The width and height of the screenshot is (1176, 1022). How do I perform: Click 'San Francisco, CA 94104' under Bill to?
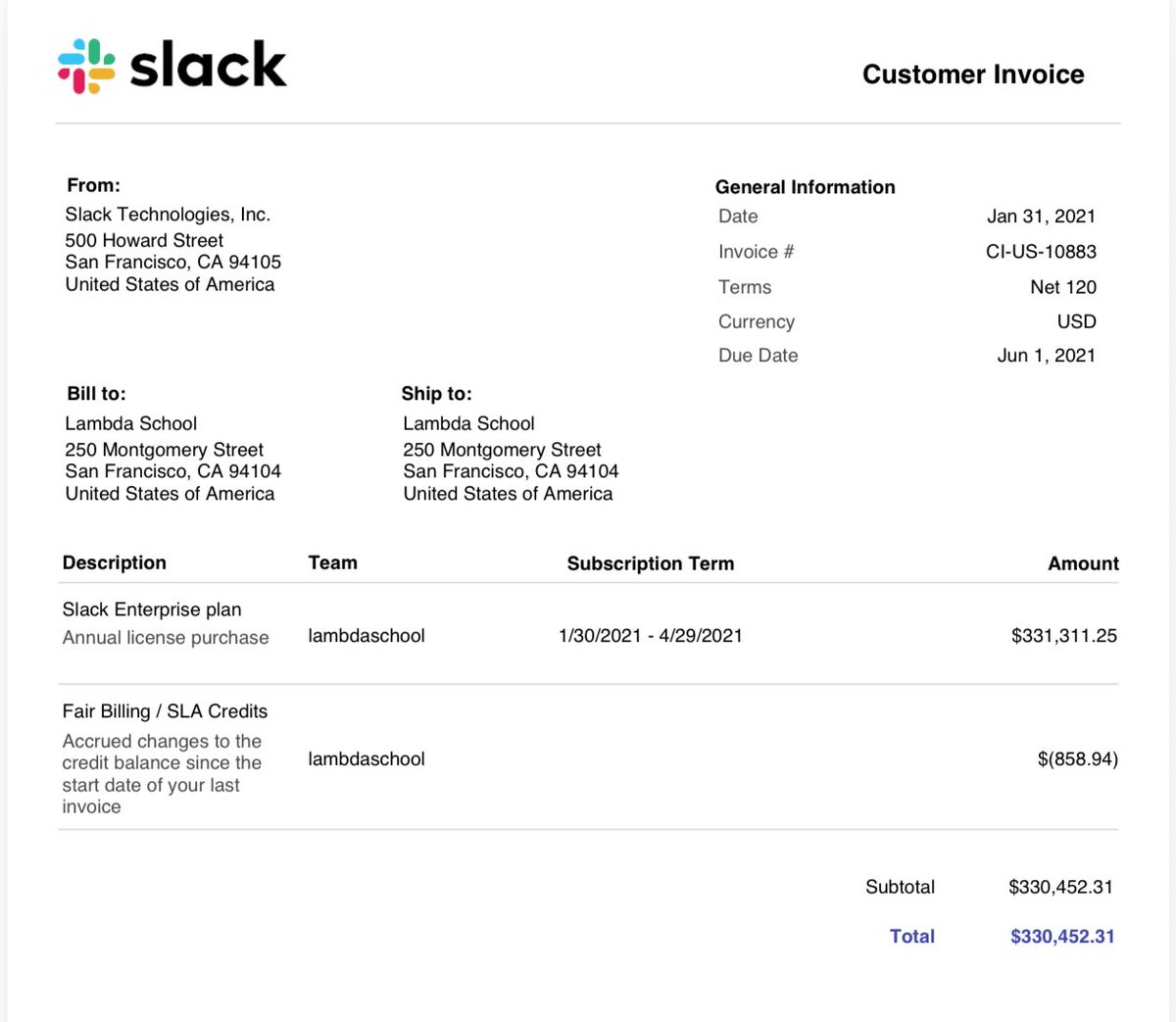tap(173, 471)
